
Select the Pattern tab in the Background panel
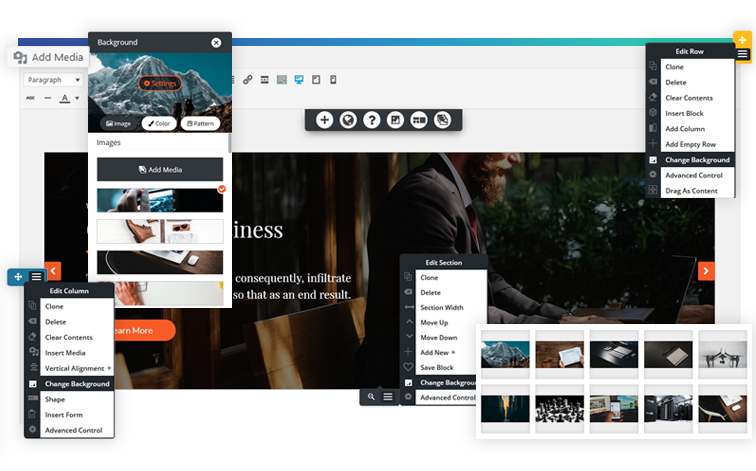201,123
